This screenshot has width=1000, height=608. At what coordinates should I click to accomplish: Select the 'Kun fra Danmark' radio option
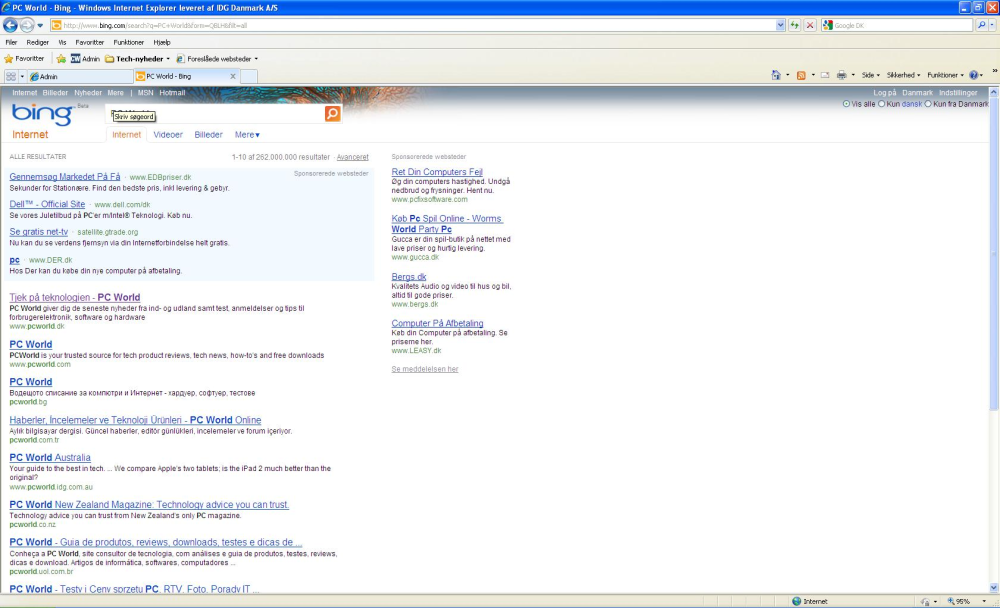(x=929, y=104)
